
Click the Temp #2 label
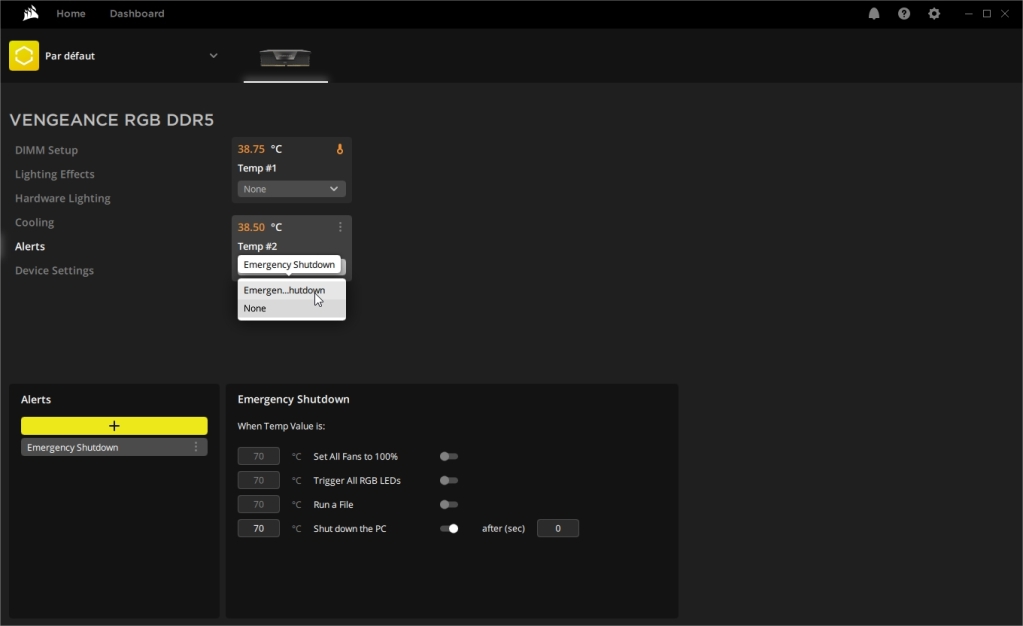(x=257, y=247)
